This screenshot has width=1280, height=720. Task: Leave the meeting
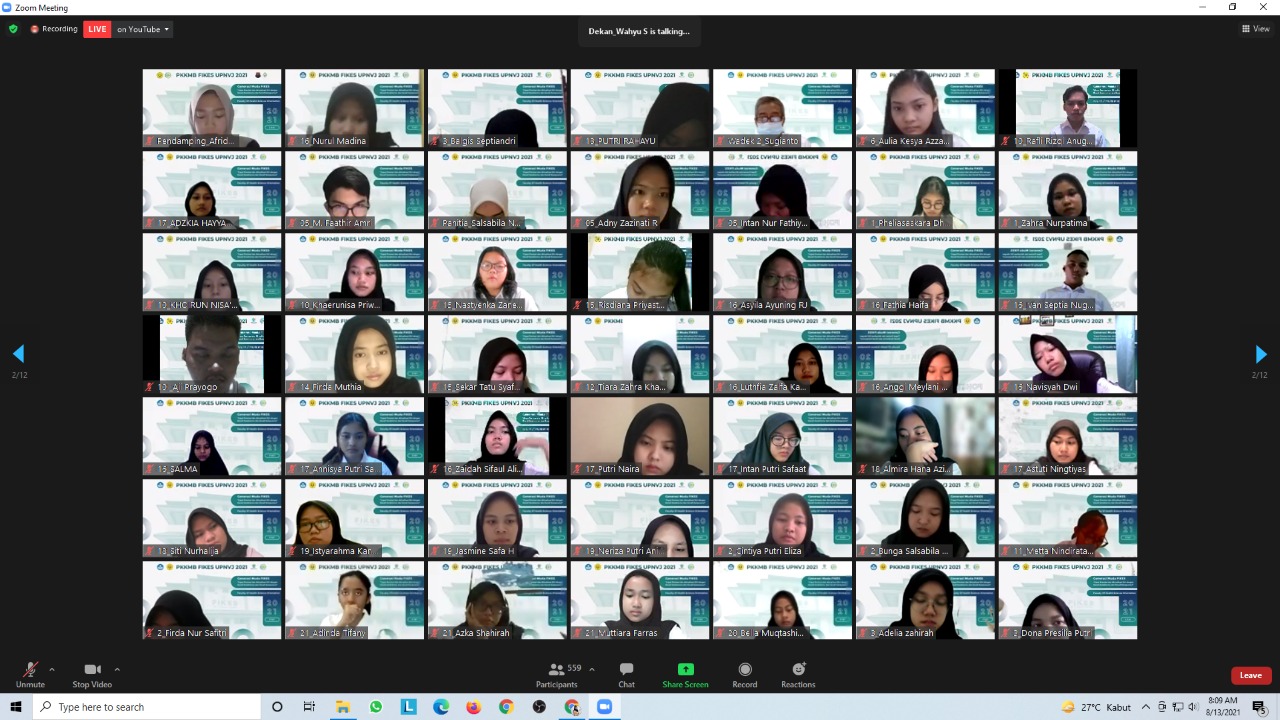[1251, 675]
